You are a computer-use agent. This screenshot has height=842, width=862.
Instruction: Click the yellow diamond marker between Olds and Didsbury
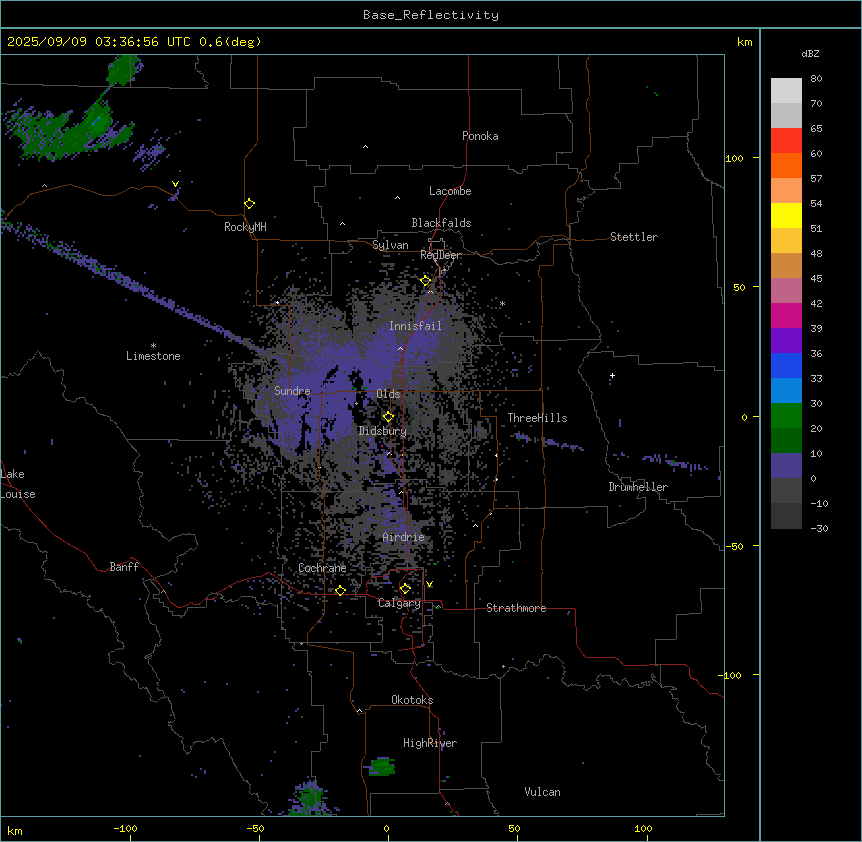point(388,417)
